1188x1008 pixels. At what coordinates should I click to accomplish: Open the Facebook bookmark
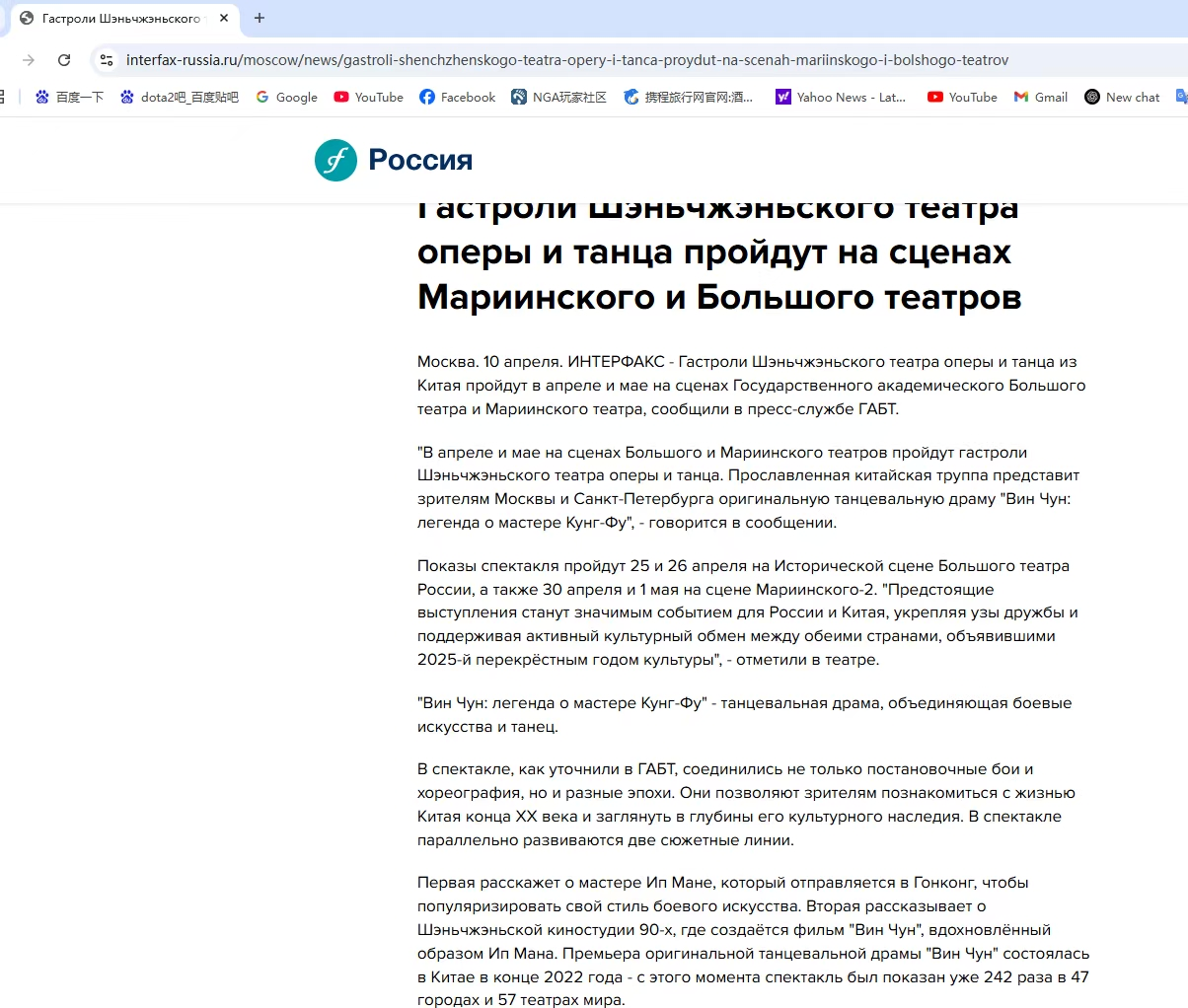(x=457, y=97)
